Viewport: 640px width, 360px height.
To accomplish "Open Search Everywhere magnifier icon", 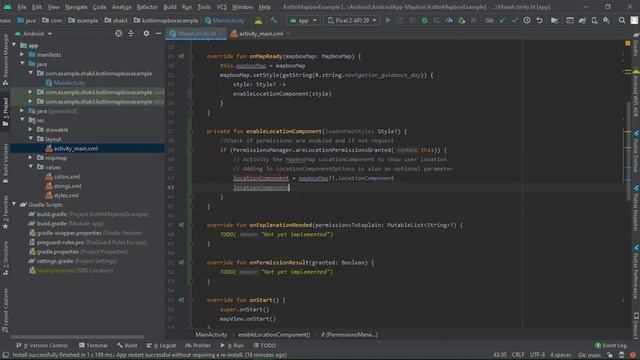I will (622, 20).
